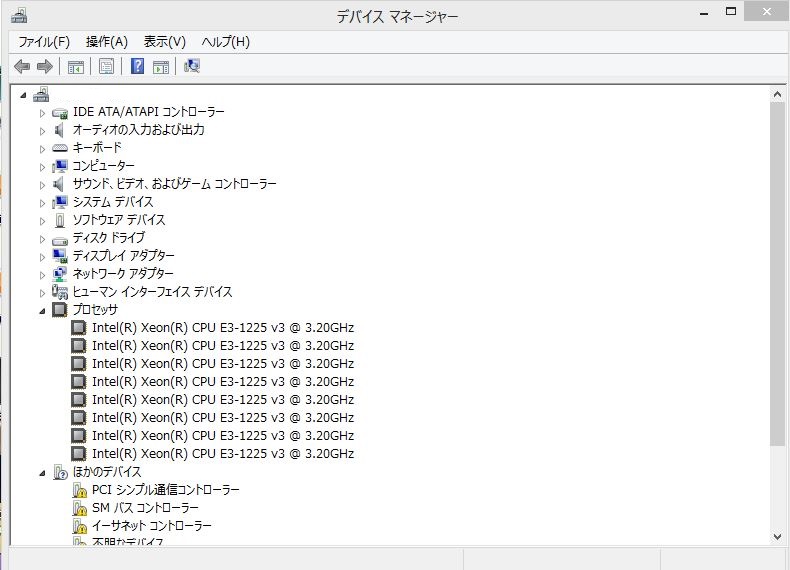
Task: Expand IDE ATA/ATAPI コントローラー node
Action: [42, 113]
